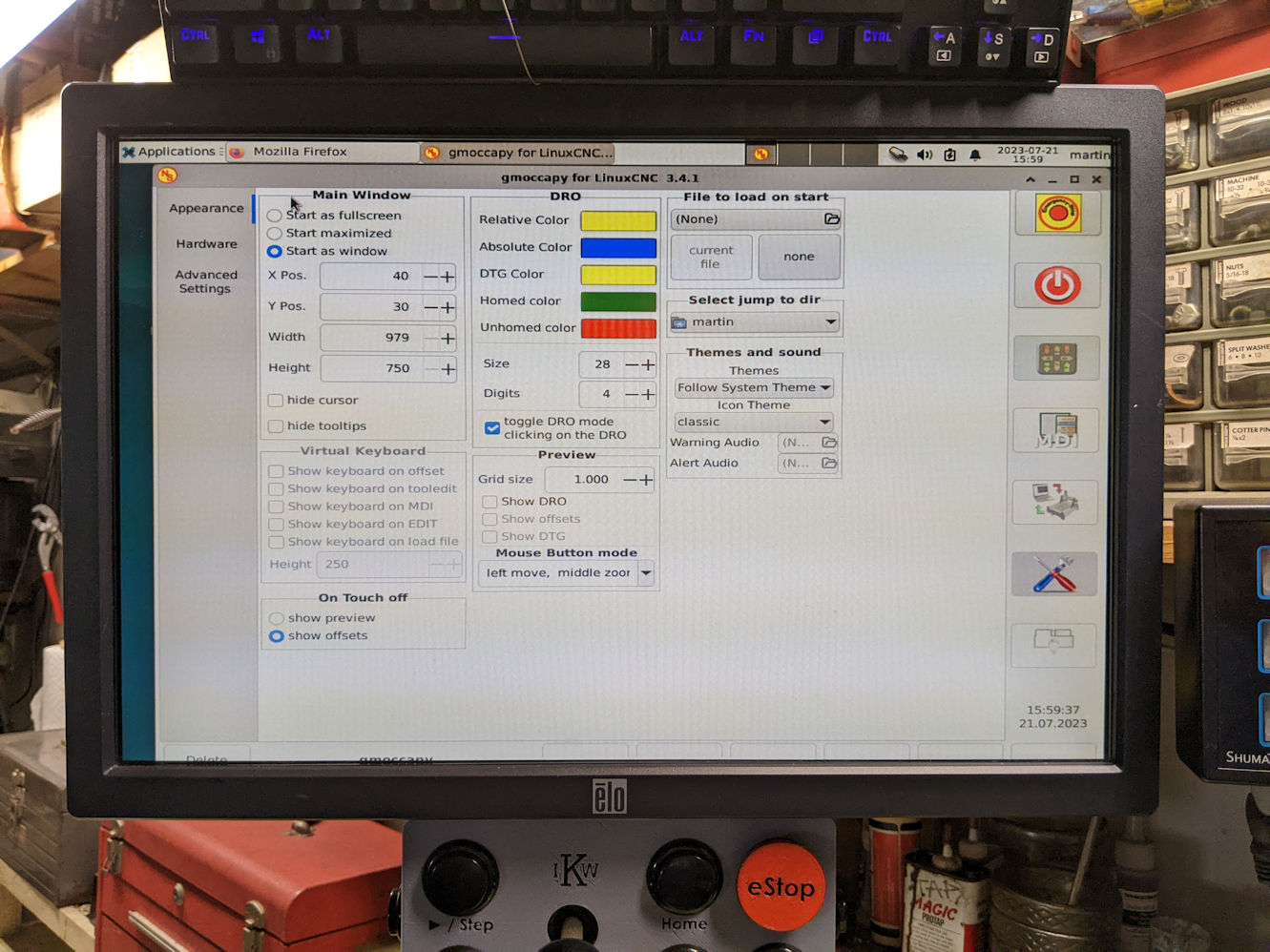The image size is (1270, 952).
Task: Toggle DRO mode clicking on DRO checkbox
Action: (492, 428)
